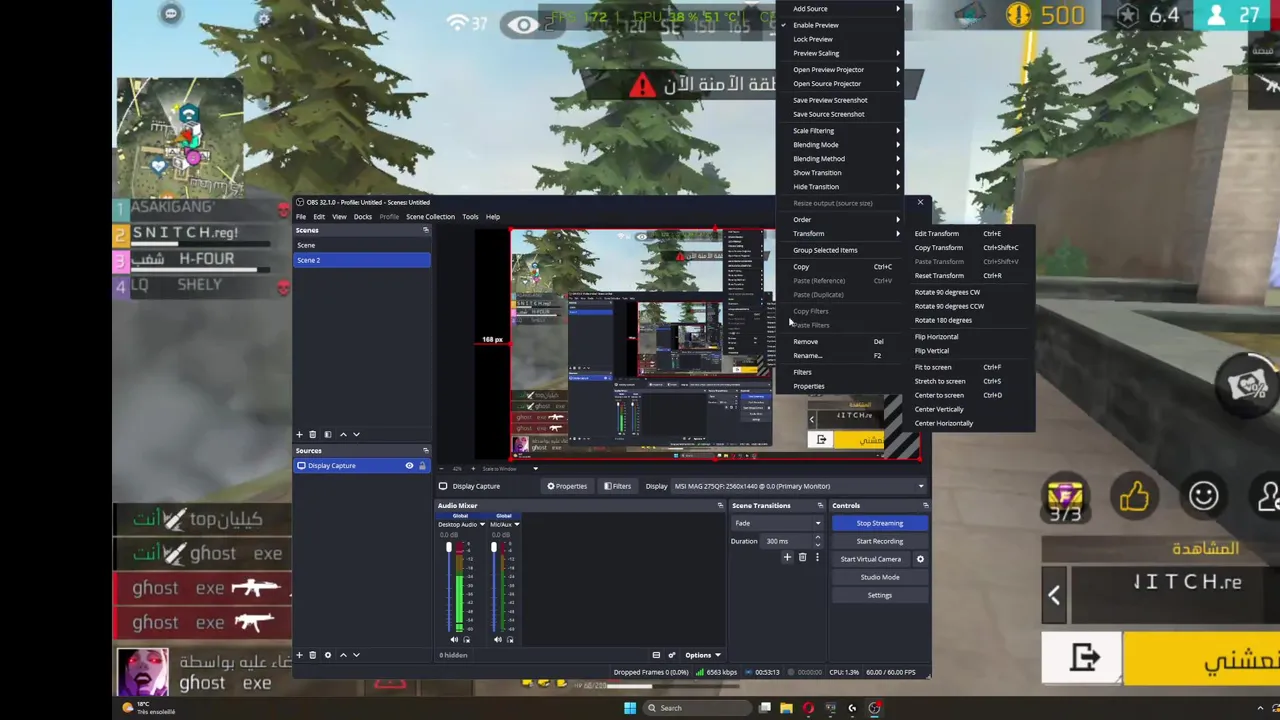Open Properties in the source toolbar

[567, 486]
